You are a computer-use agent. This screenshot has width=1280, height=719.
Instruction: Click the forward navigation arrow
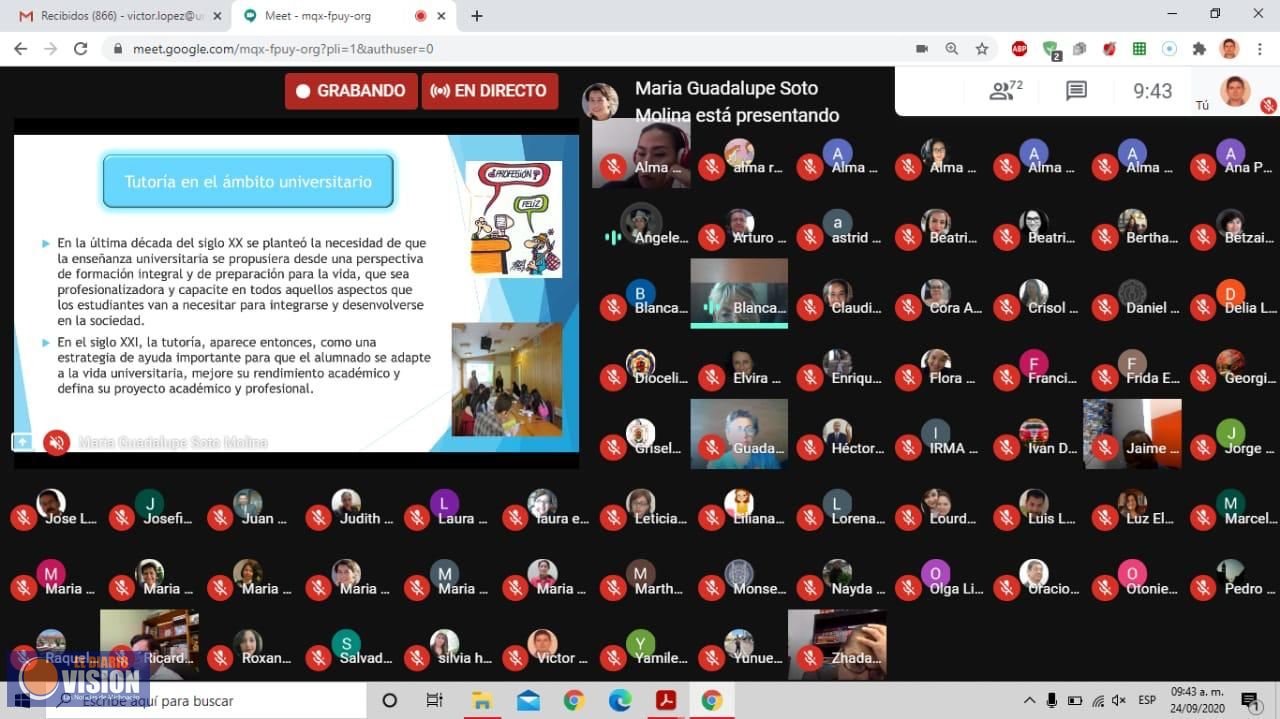pos(50,48)
